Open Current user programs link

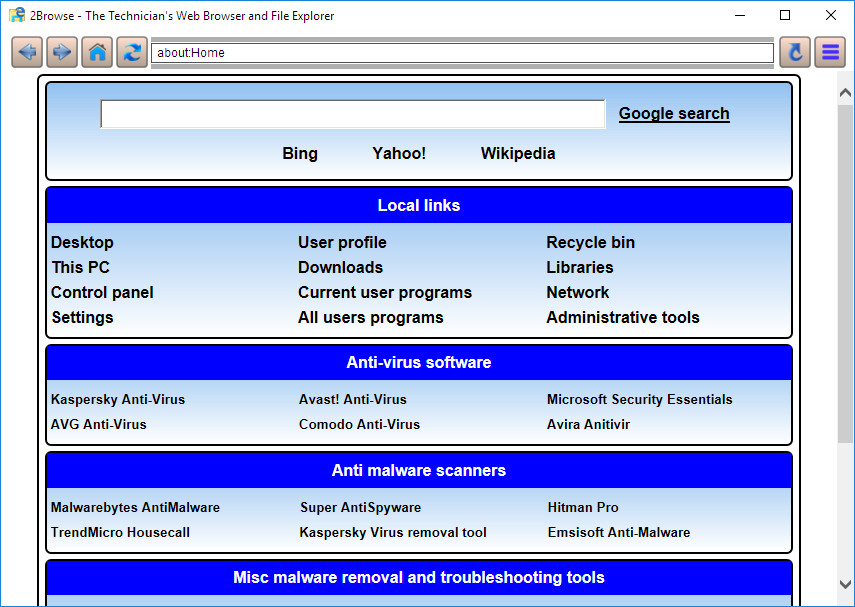pyautogui.click(x=385, y=292)
